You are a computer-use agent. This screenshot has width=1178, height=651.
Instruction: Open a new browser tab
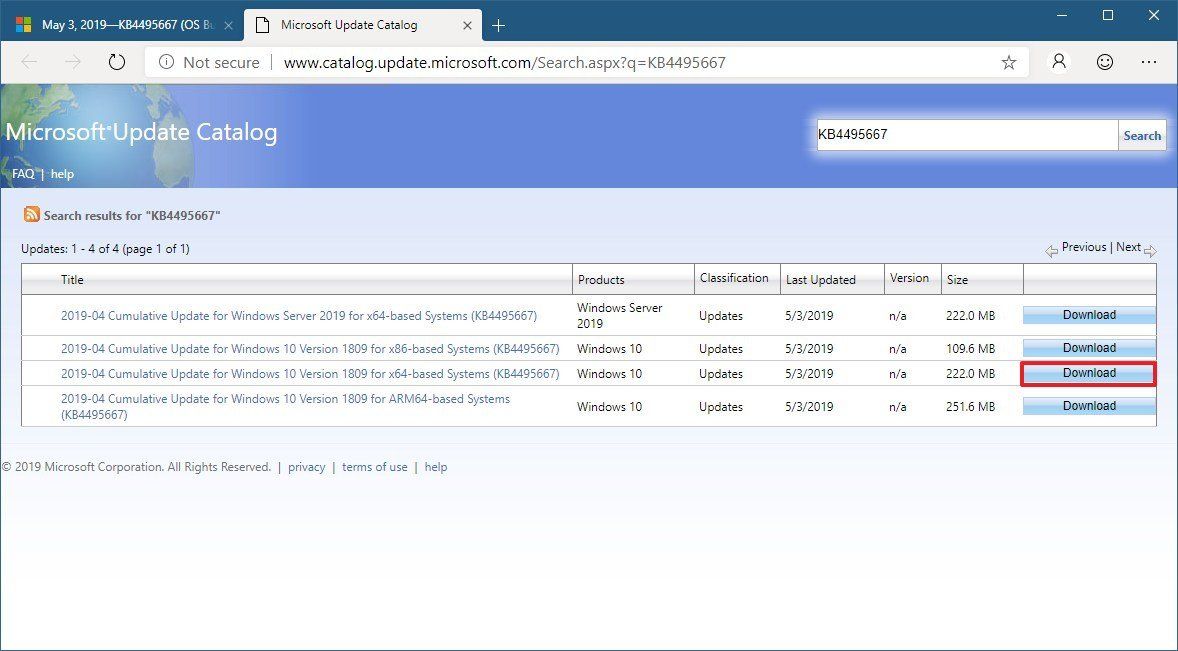click(x=498, y=25)
